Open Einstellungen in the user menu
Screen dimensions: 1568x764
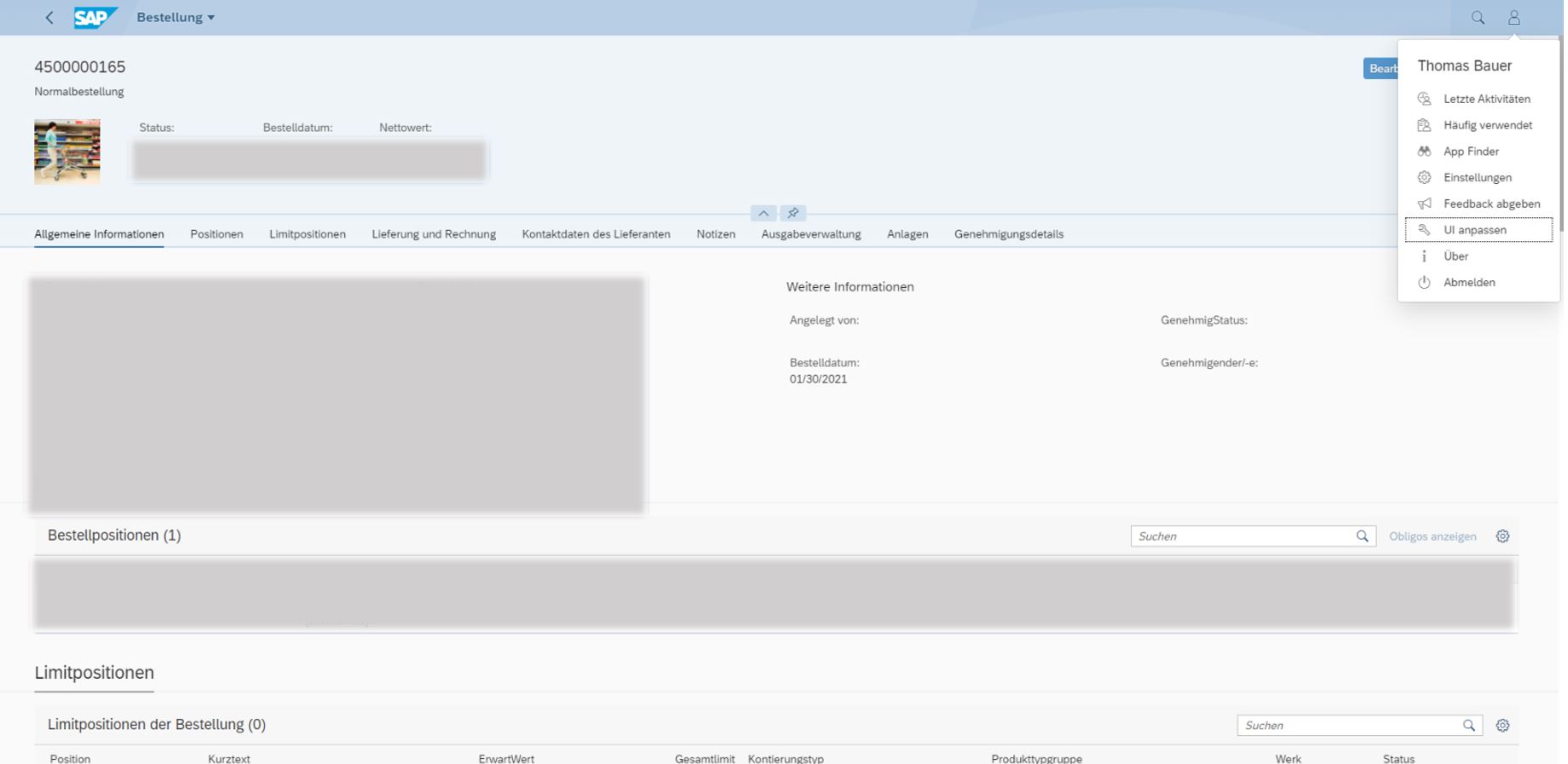(x=1479, y=177)
